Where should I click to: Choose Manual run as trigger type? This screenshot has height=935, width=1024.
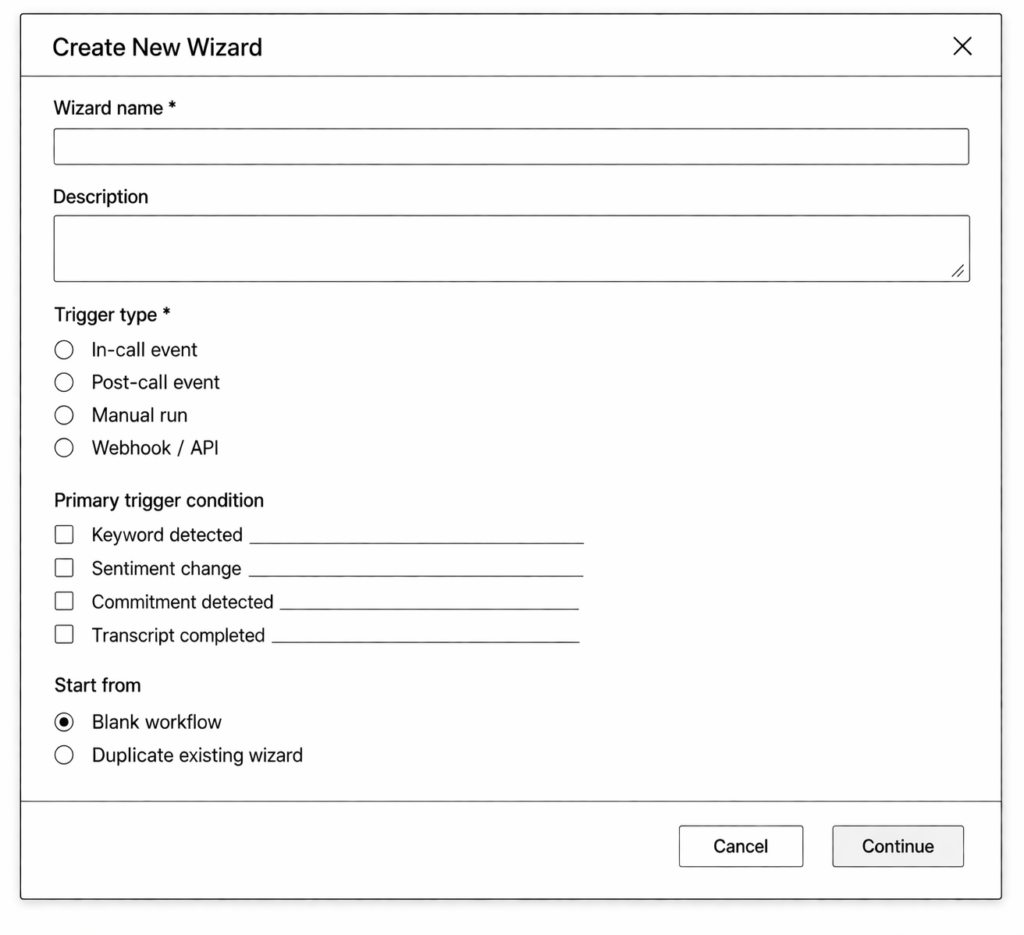[x=64, y=415]
